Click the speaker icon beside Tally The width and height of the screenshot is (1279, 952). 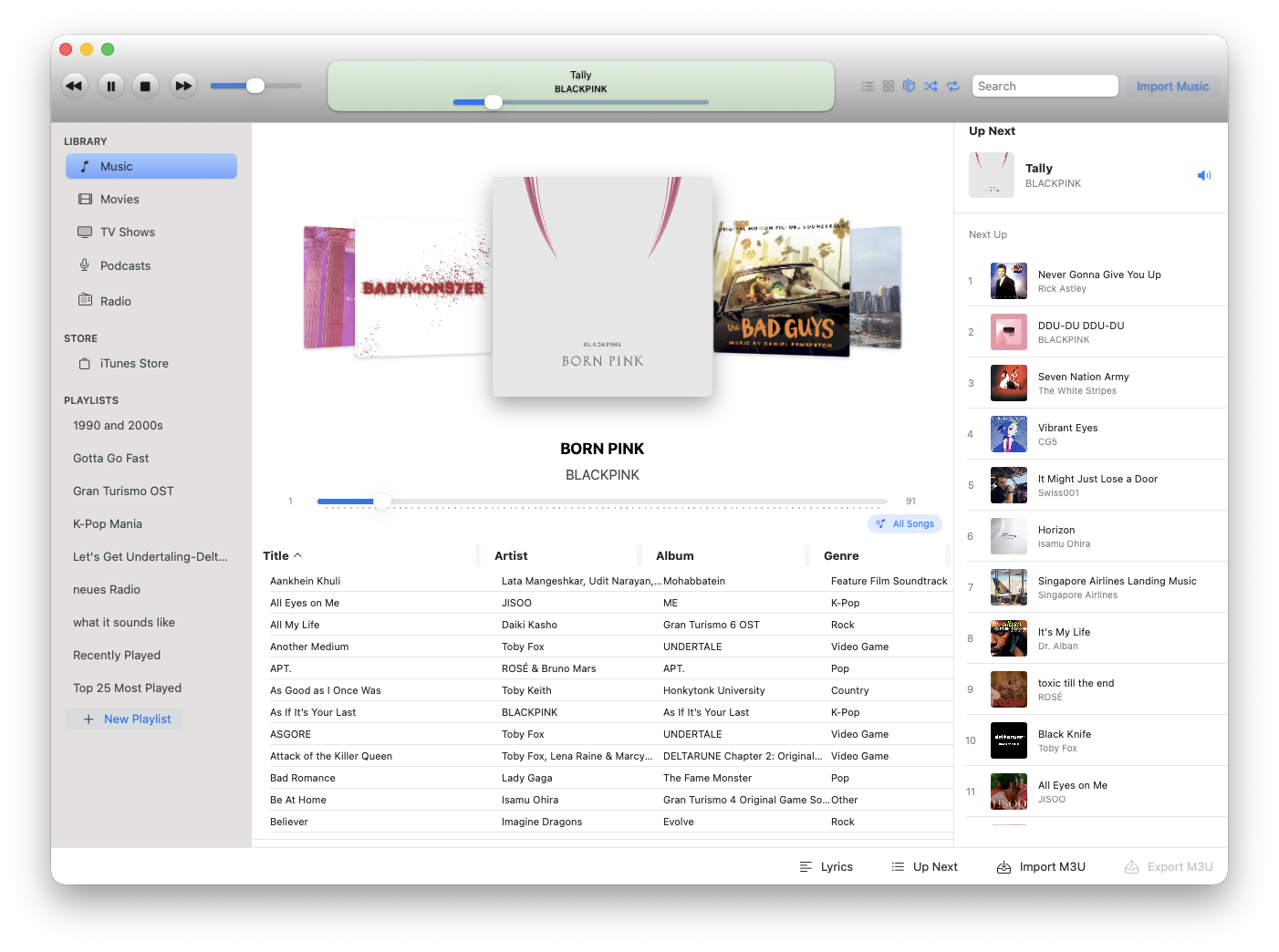[x=1204, y=175]
